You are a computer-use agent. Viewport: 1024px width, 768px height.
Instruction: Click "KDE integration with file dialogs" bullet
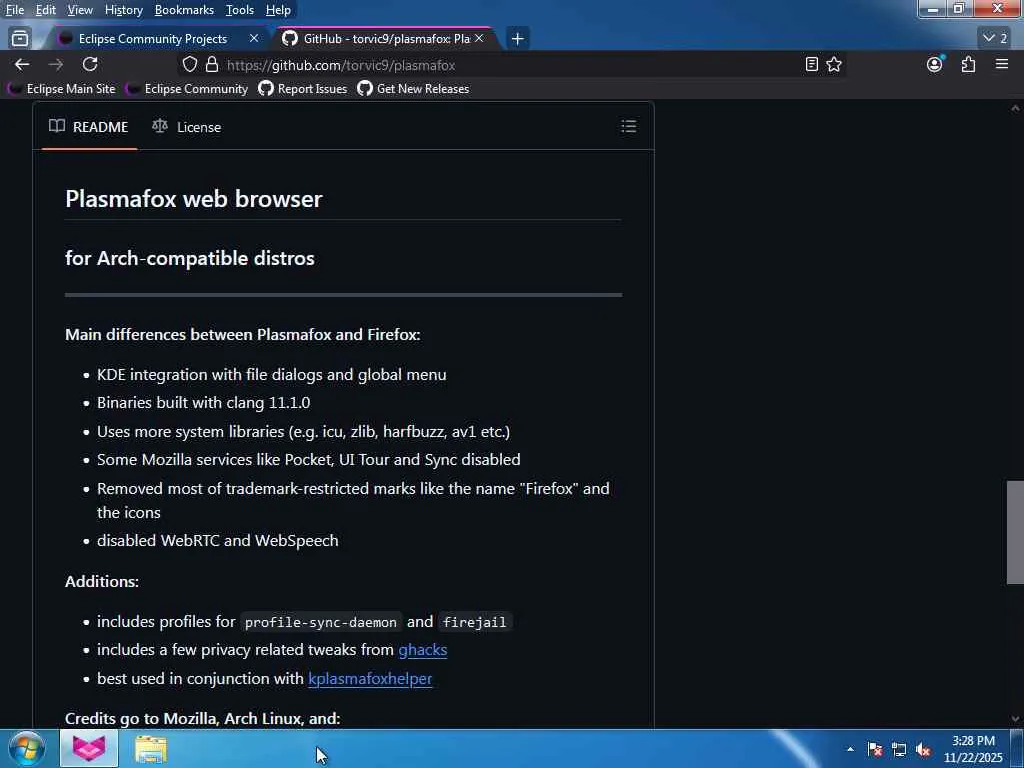pos(272,374)
